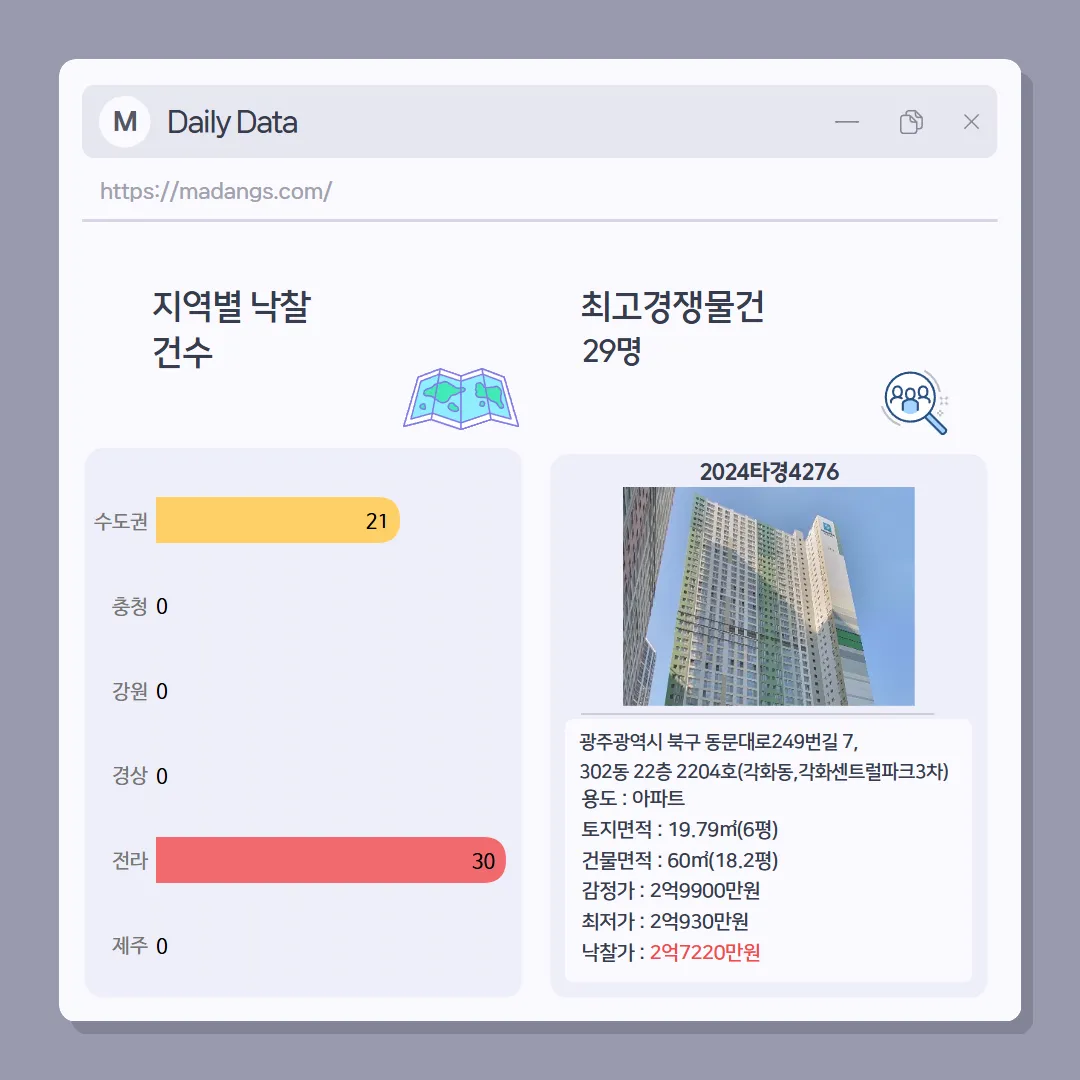This screenshot has height=1080, width=1080.
Task: Click the 지역별 낙찰 건수 heading
Action: [231, 329]
